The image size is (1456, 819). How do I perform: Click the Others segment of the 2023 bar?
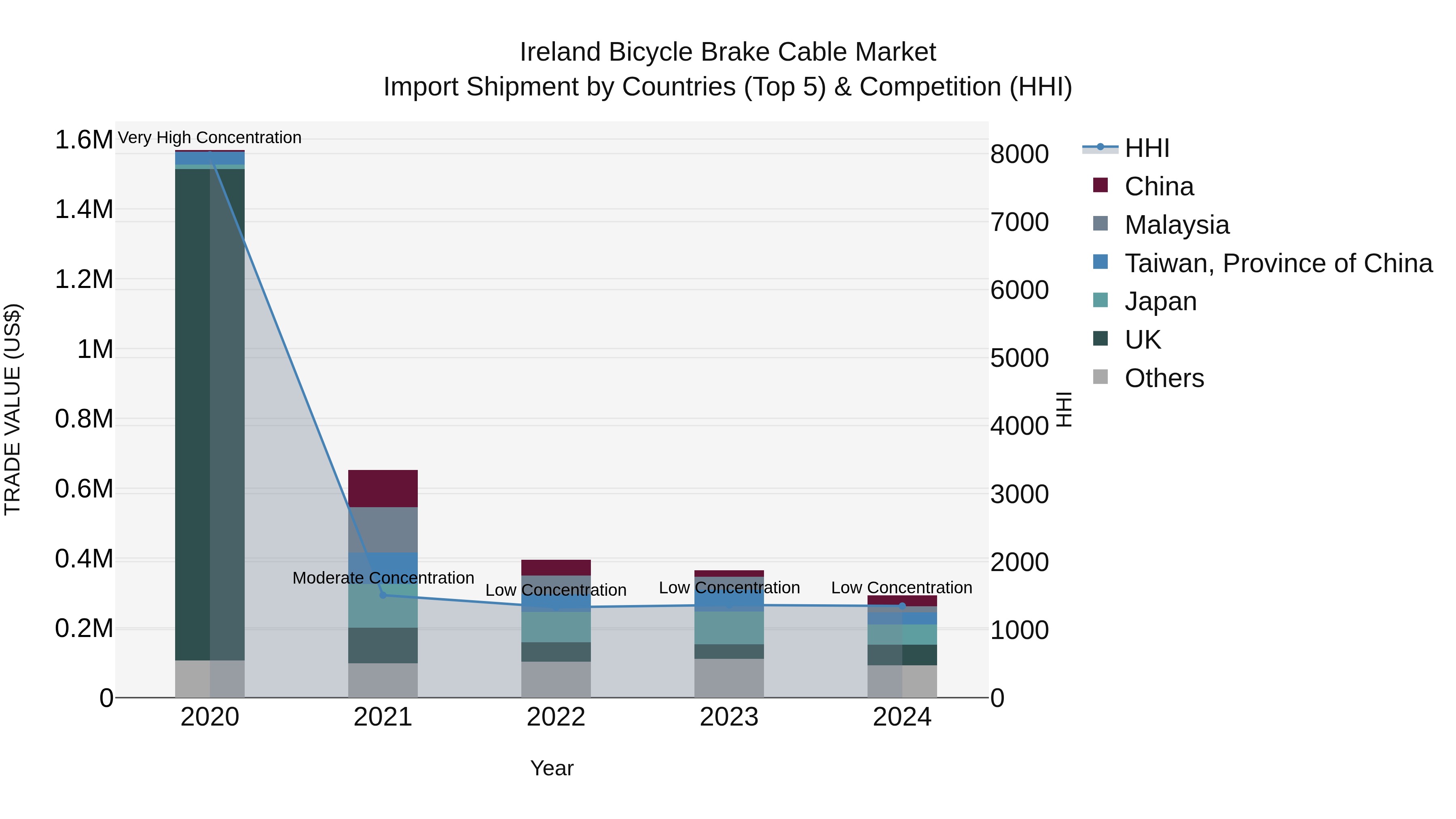[729, 678]
